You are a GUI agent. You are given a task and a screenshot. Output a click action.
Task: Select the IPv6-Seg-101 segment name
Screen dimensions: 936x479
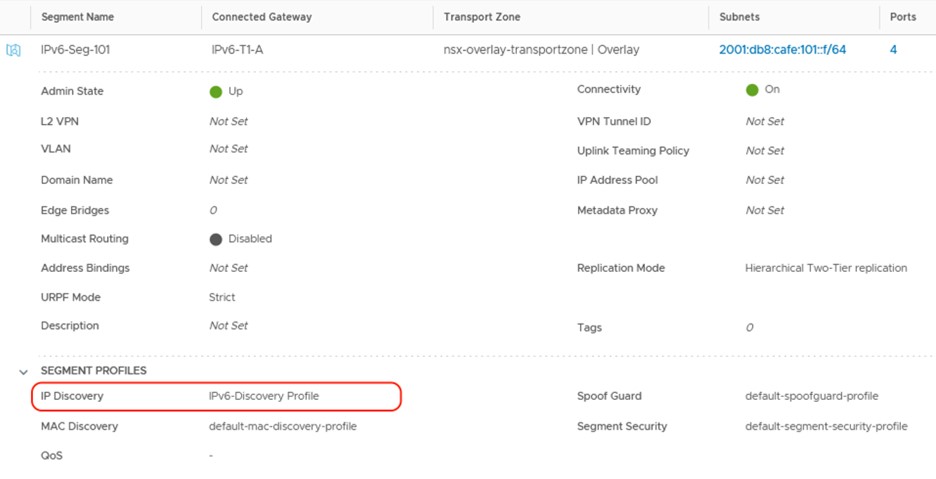click(75, 49)
